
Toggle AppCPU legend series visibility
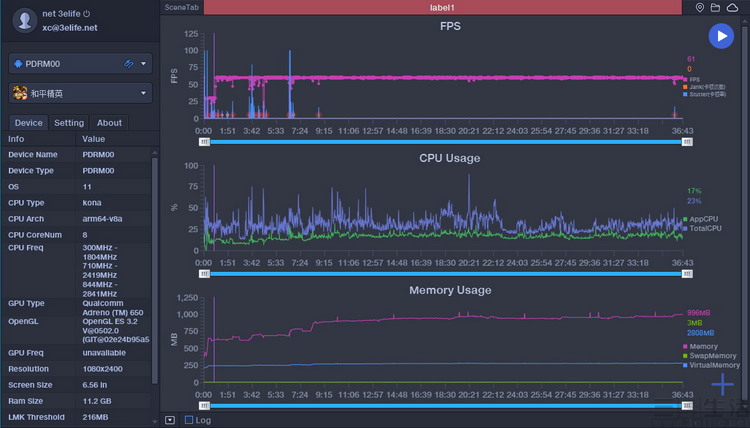(701, 219)
